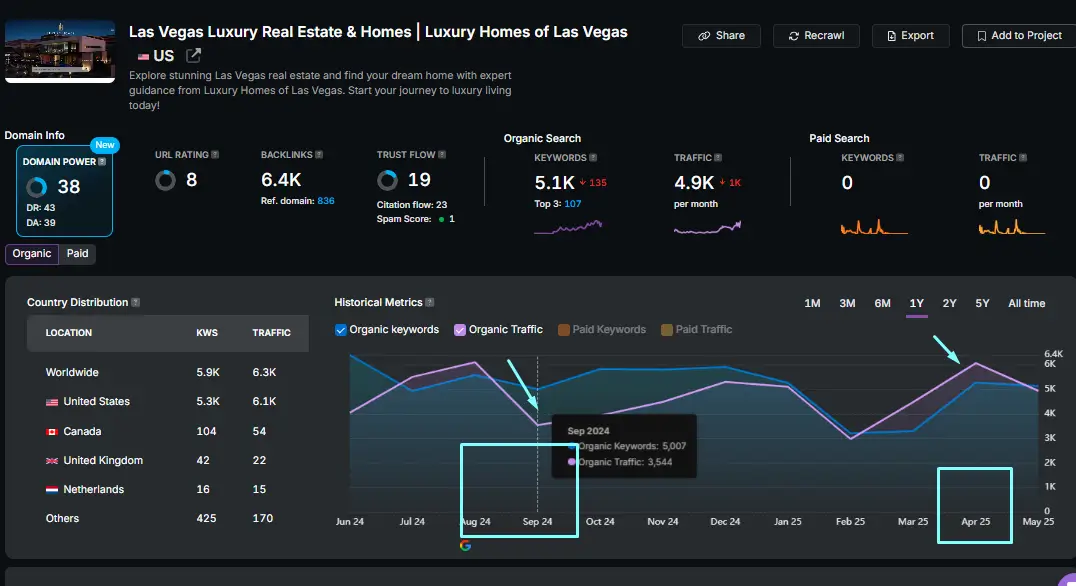Click the 5.1K organic keywords value
This screenshot has height=586, width=1076.
click(x=554, y=183)
